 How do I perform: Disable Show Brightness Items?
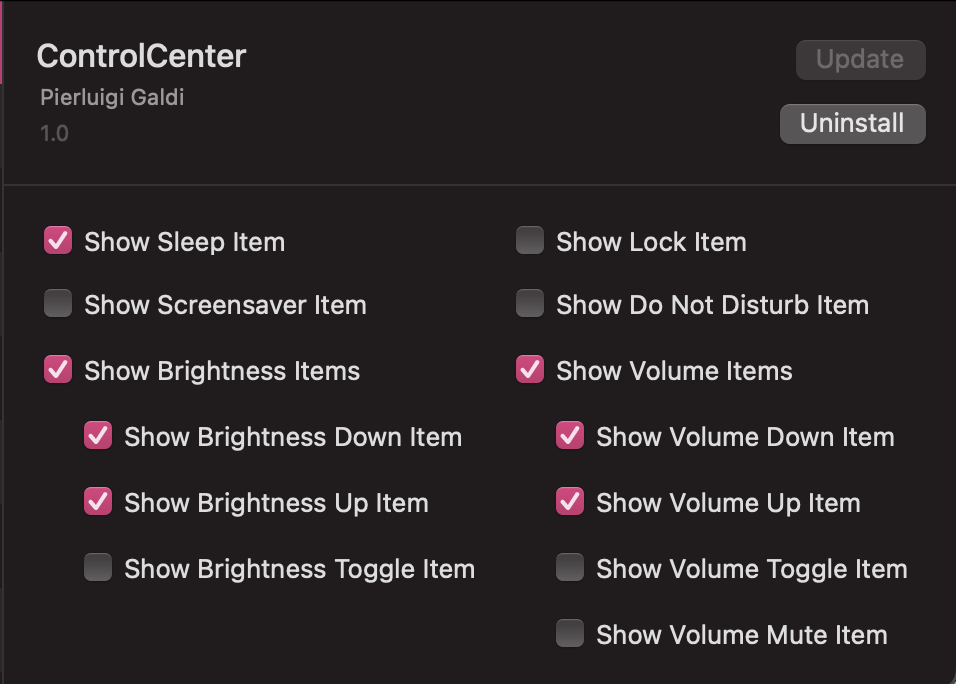(58, 370)
